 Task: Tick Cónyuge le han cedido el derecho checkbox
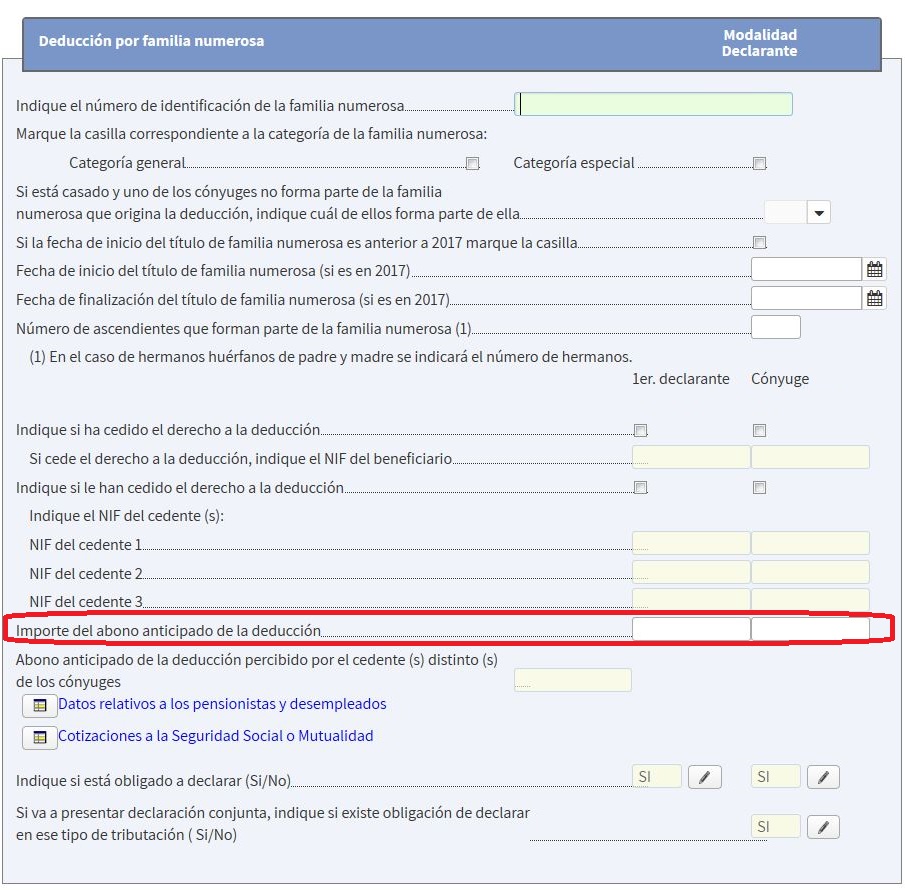tap(760, 488)
